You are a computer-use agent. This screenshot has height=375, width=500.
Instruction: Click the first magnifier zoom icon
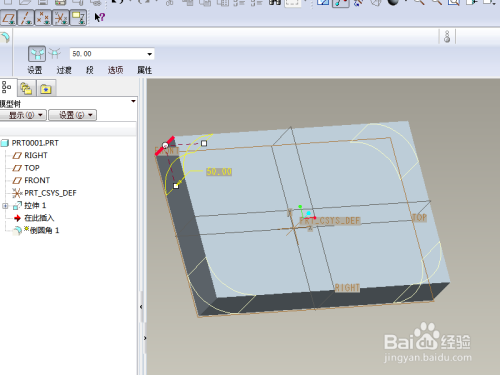pos(419,2)
